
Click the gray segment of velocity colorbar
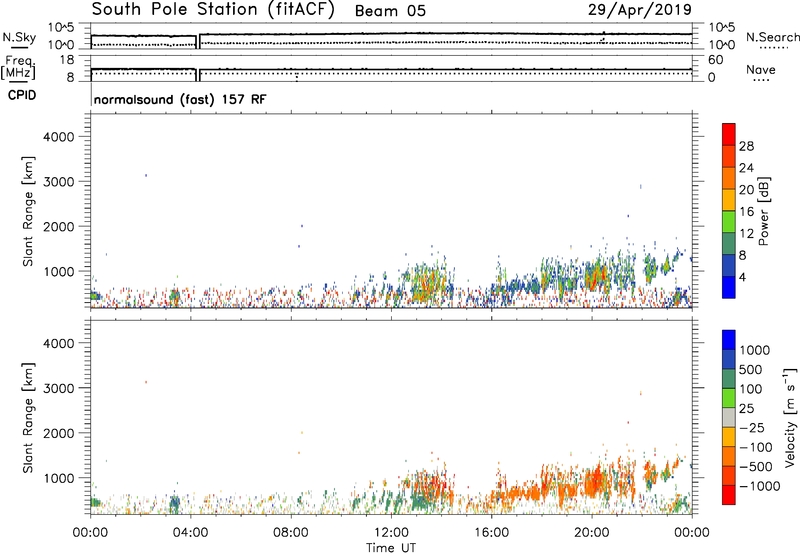729,417
